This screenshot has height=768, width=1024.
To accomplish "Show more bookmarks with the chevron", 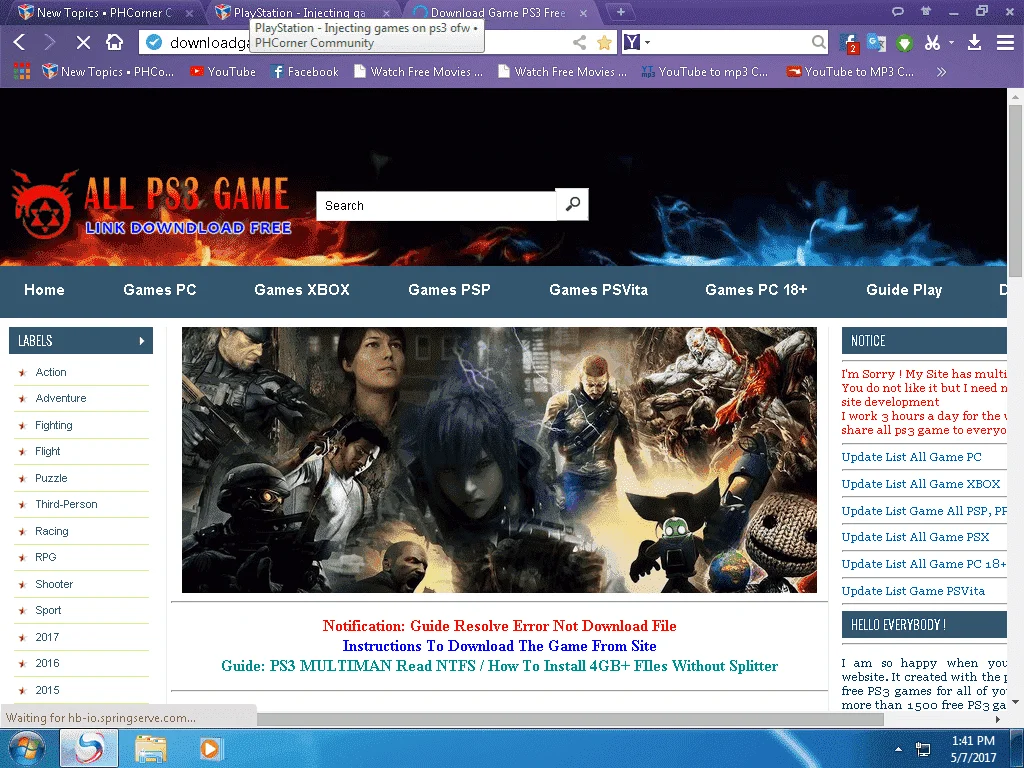I will [941, 72].
